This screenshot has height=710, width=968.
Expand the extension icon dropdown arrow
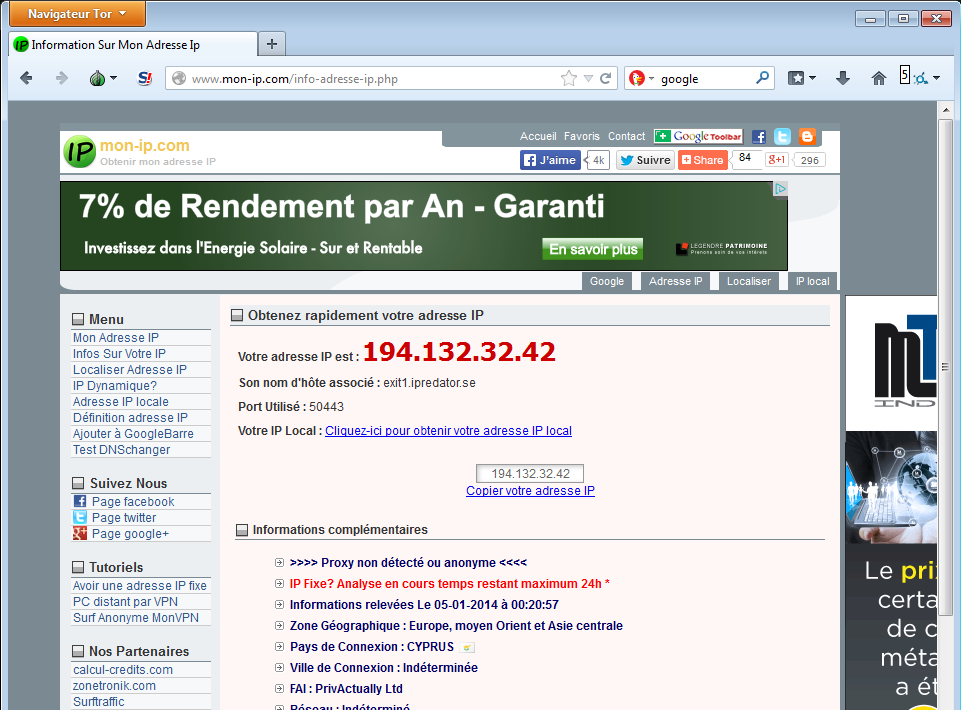tap(937, 78)
